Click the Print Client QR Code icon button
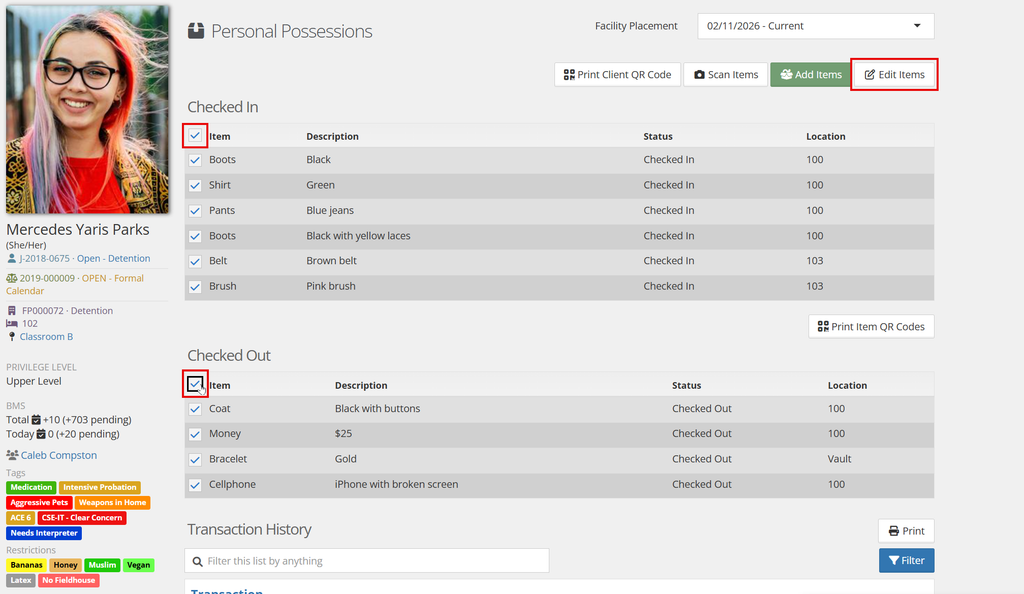 617,74
